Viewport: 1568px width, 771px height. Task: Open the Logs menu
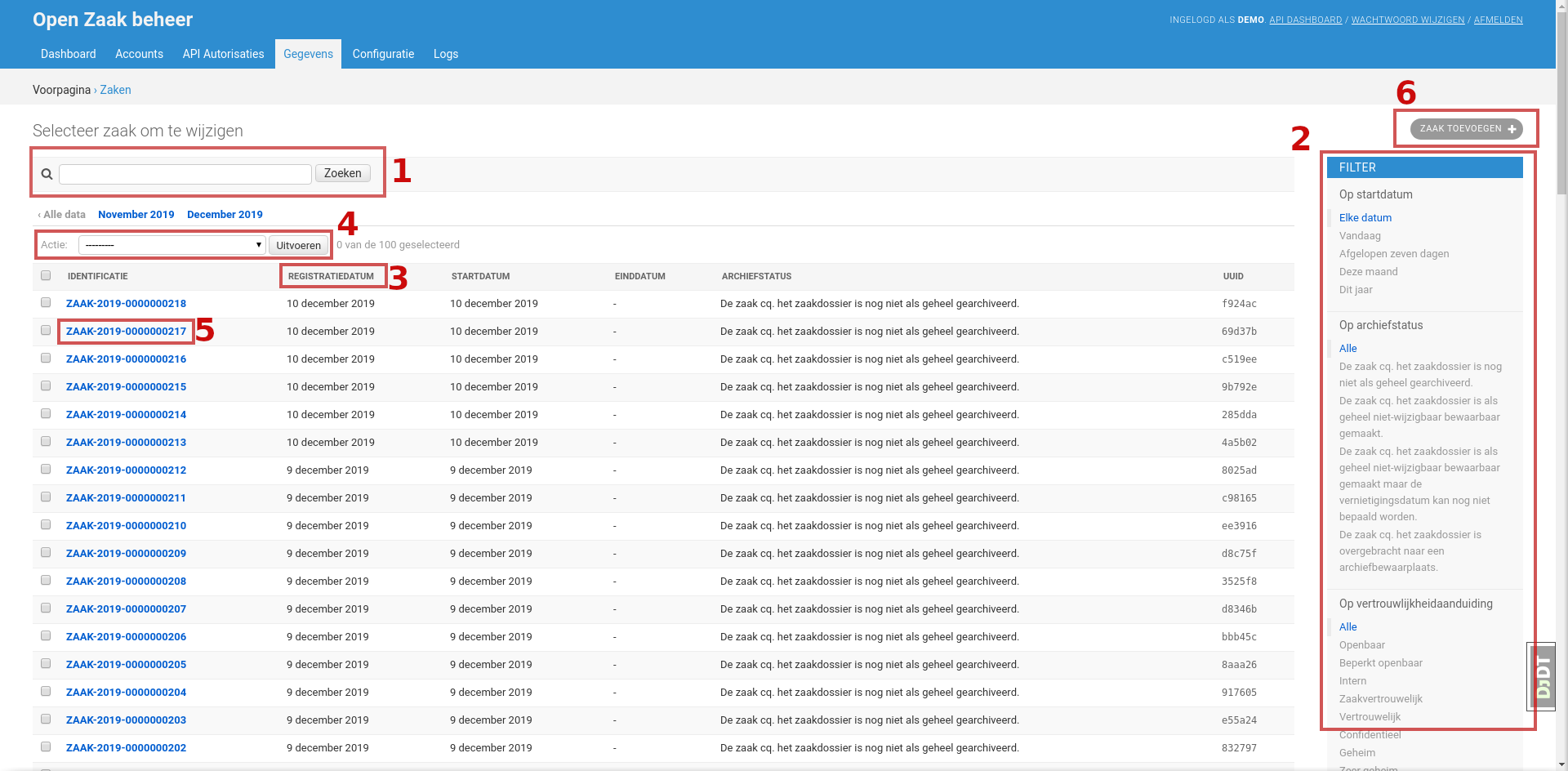coord(446,54)
